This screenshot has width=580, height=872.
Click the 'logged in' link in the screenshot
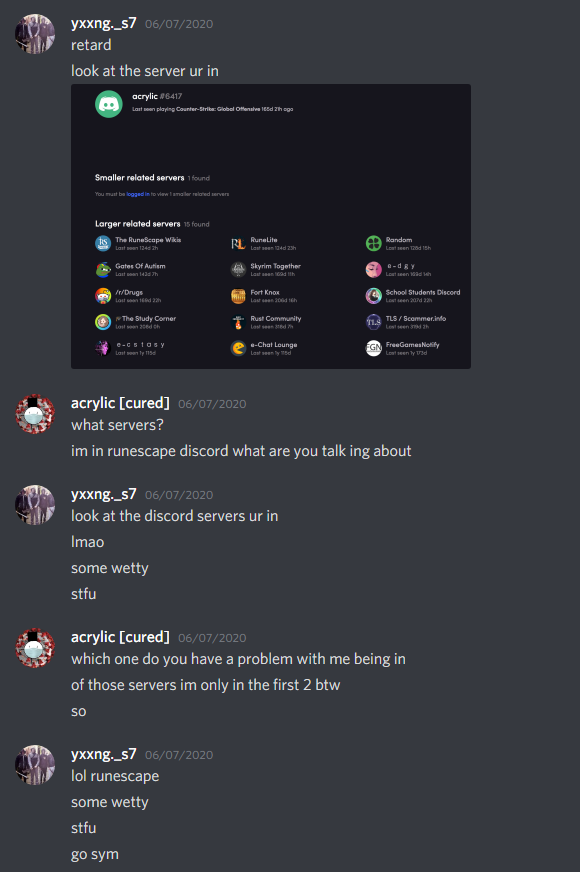click(138, 194)
